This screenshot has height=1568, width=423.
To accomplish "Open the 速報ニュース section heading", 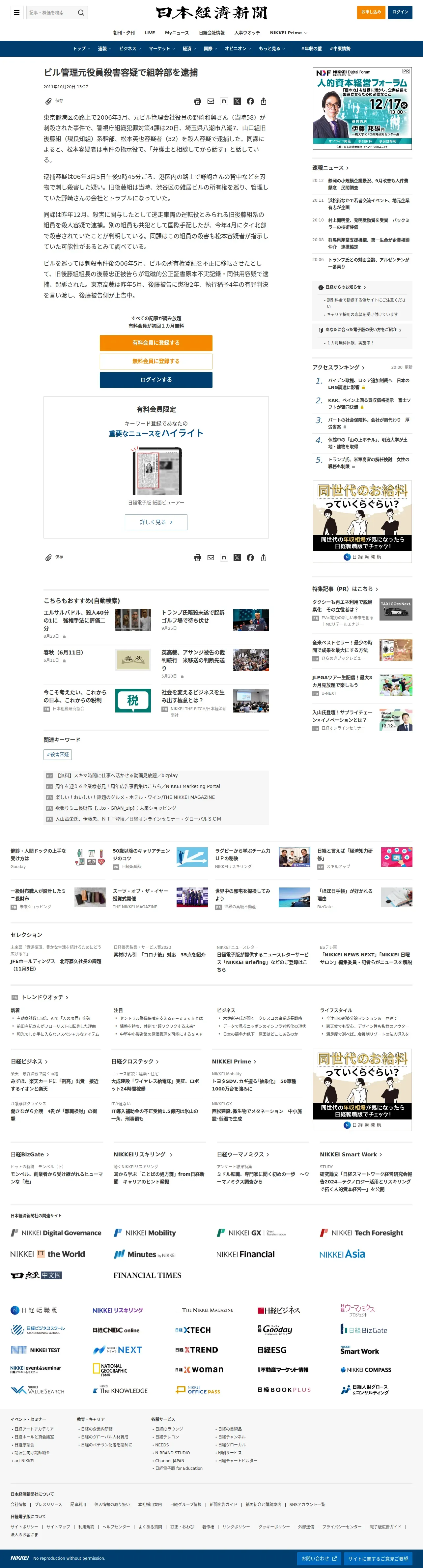I will (x=330, y=167).
